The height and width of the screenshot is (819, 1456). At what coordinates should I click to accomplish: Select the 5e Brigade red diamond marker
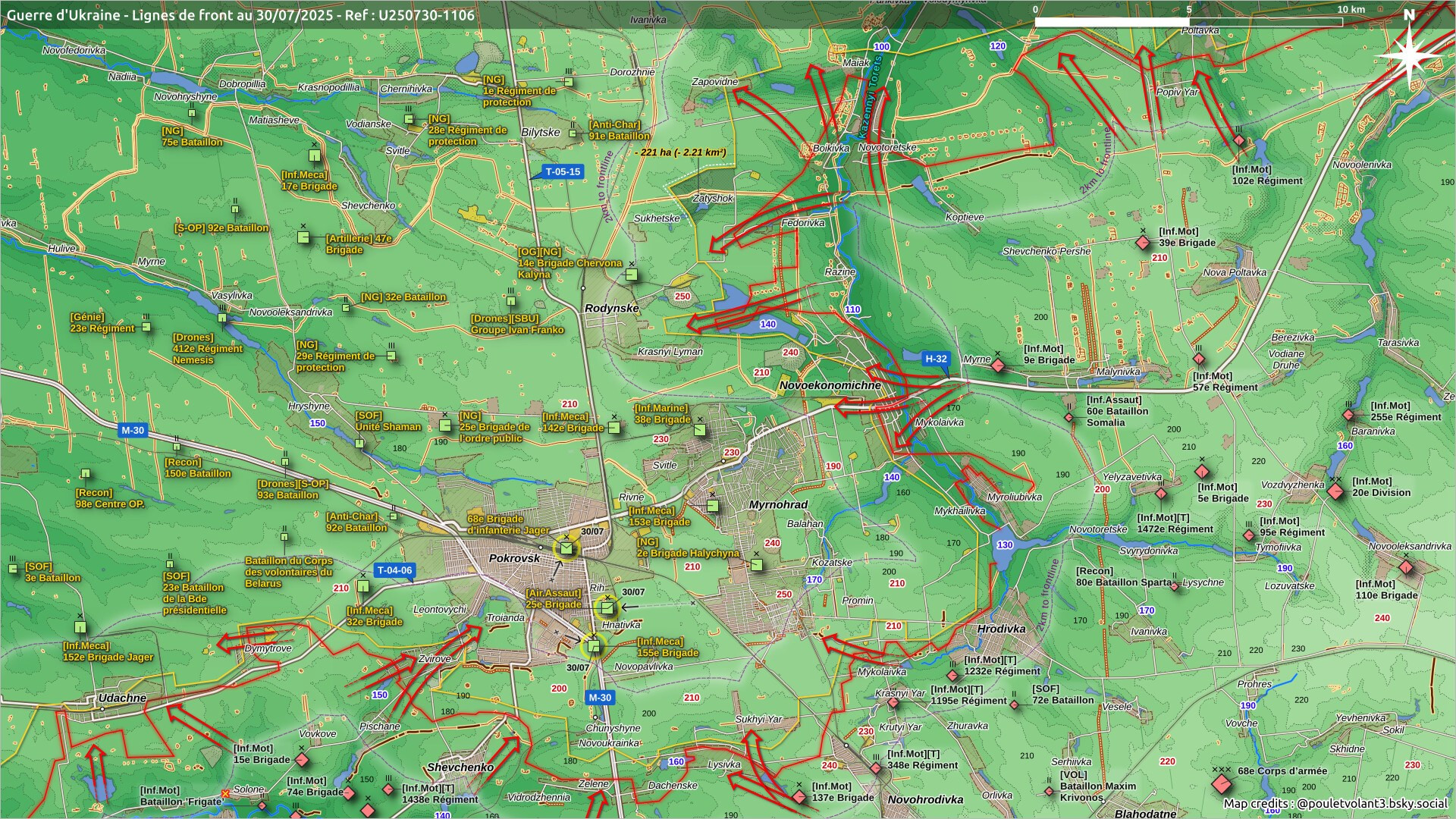click(1201, 472)
